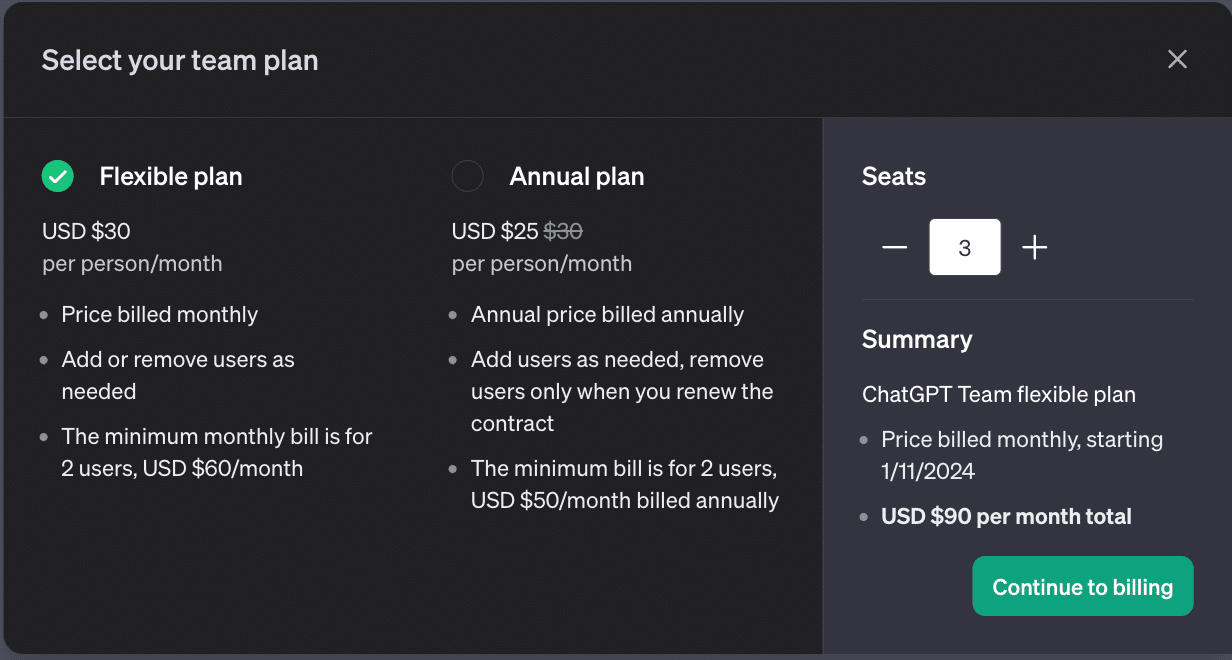Click the "USD $90 per month total" line
This screenshot has width=1232, height=660.
[x=1006, y=517]
